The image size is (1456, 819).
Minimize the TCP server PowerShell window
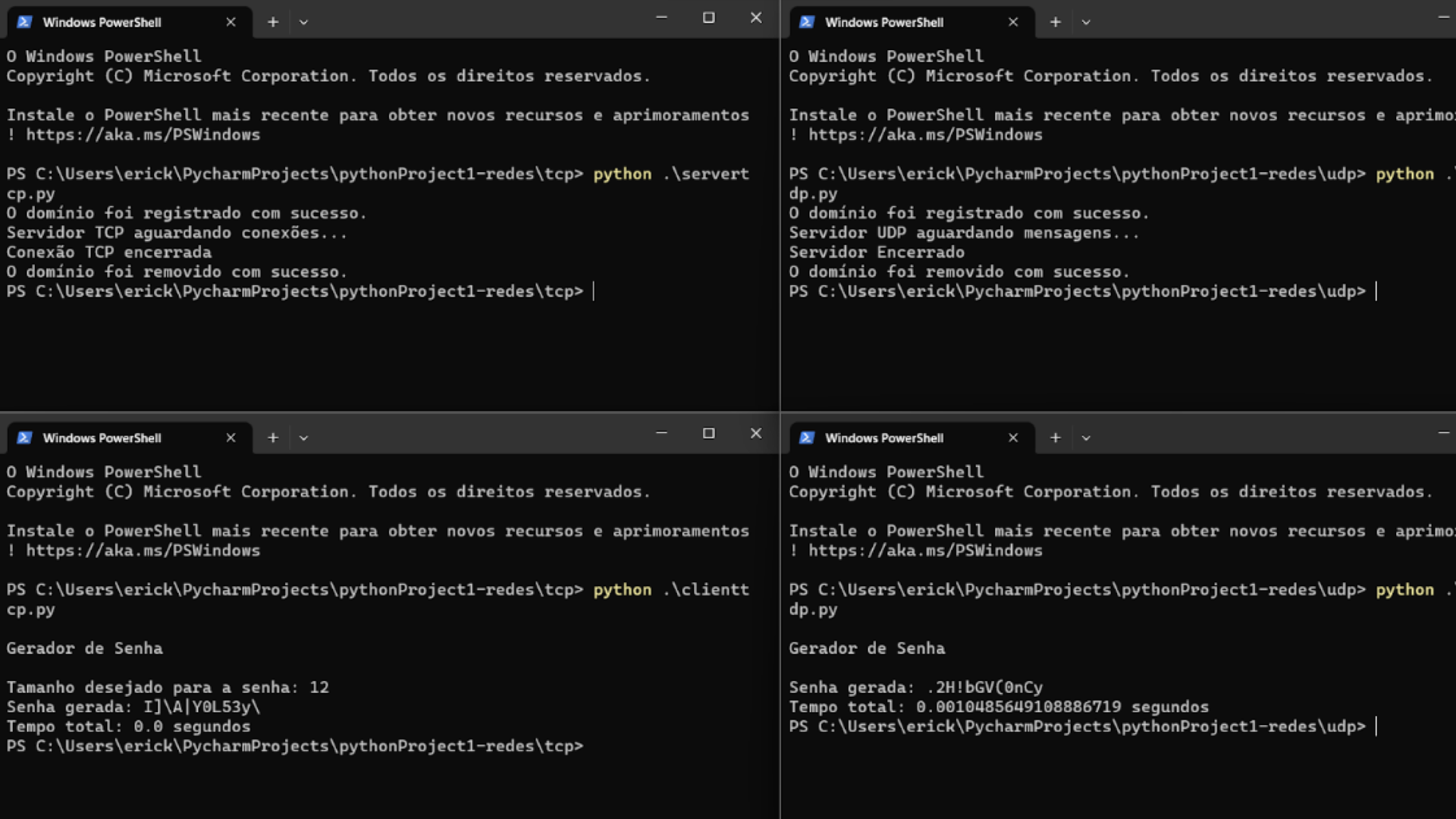pos(661,17)
